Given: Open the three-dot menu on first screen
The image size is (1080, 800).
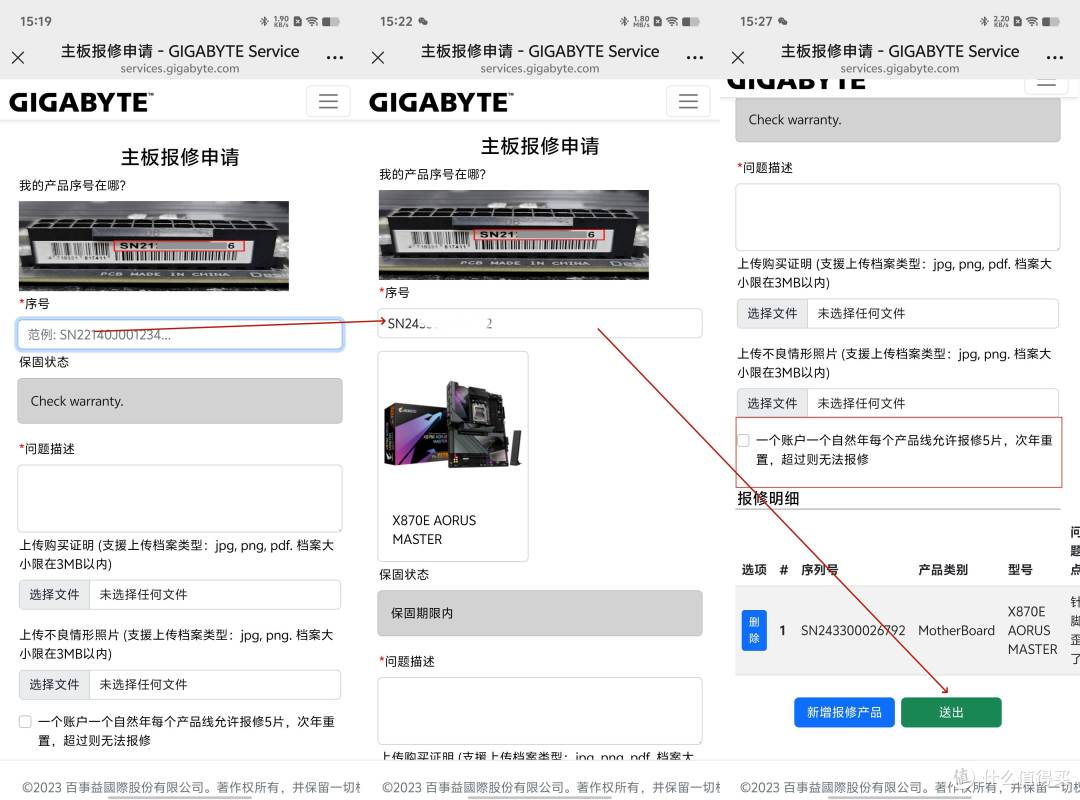Looking at the screenshot, I should click(x=335, y=58).
